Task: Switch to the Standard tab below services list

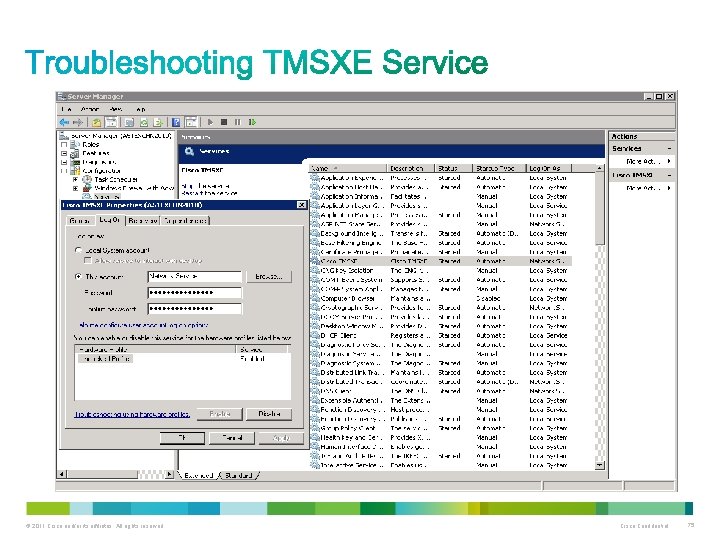Action: click(239, 476)
